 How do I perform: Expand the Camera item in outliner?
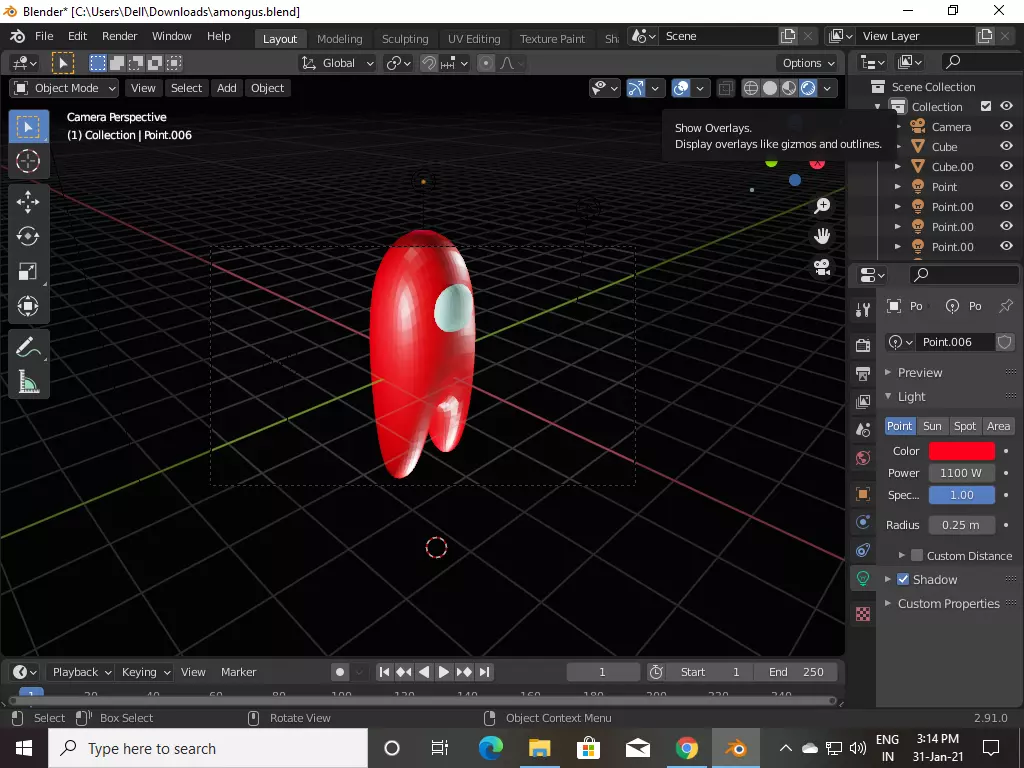(898, 127)
